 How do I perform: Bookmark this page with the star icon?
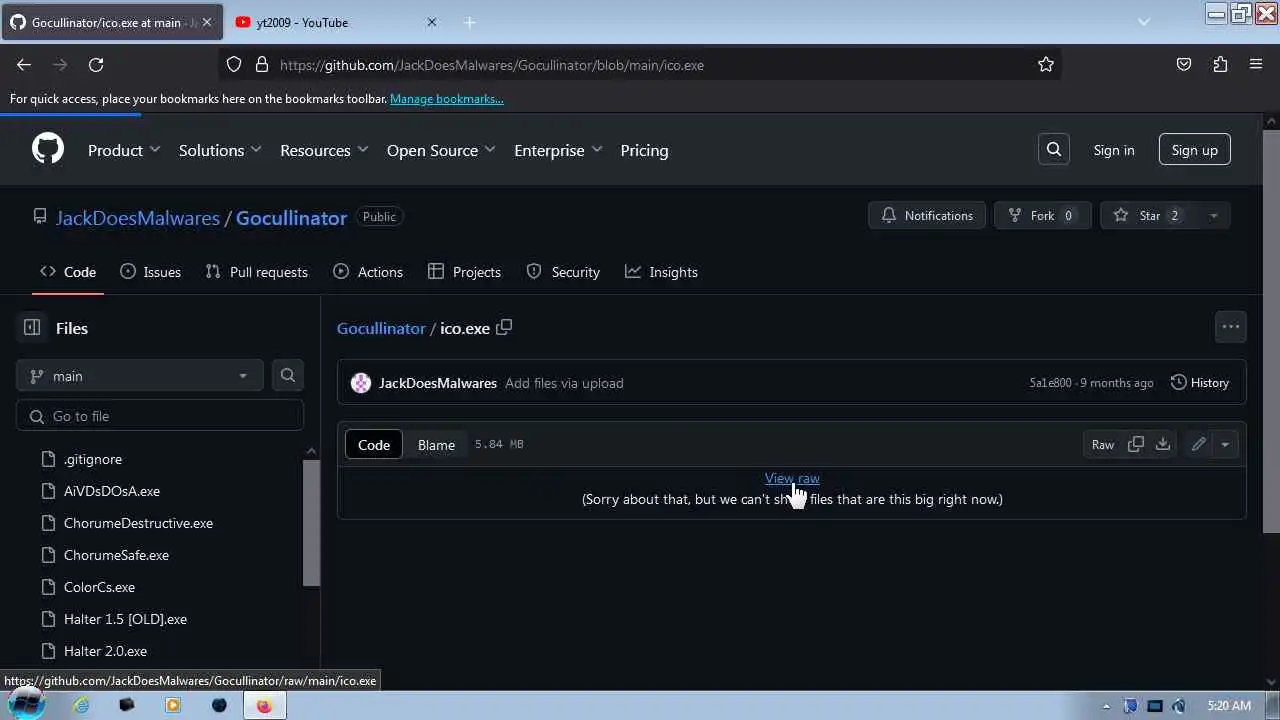(1046, 65)
